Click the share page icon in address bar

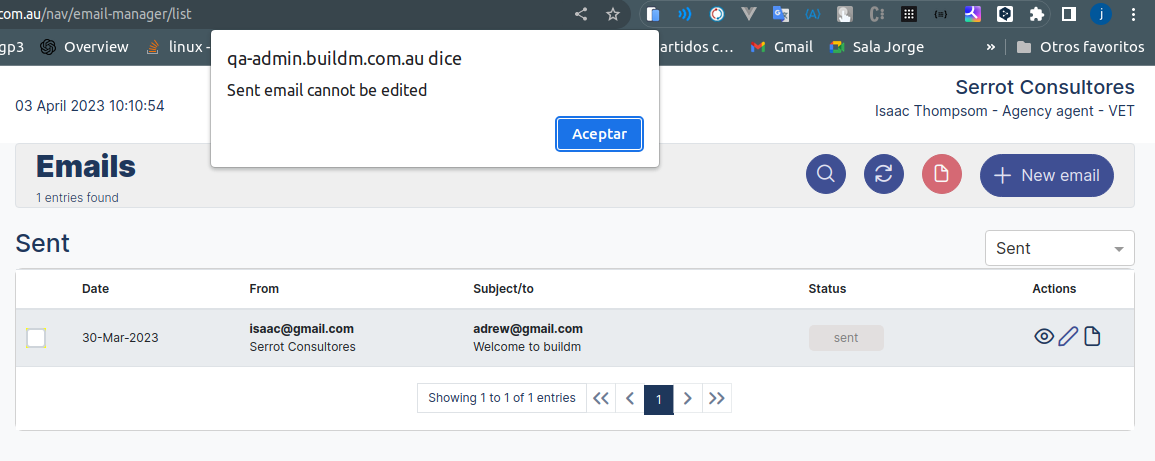point(581,14)
